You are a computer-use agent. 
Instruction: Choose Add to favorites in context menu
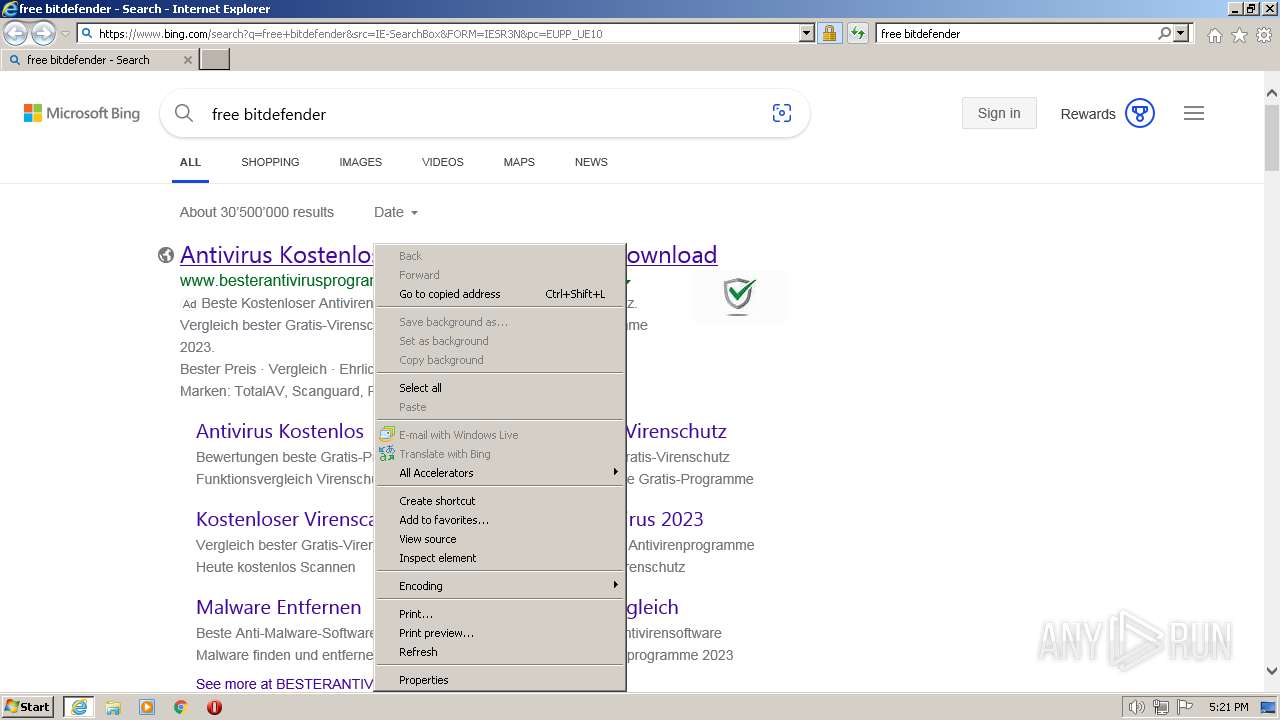click(500, 520)
